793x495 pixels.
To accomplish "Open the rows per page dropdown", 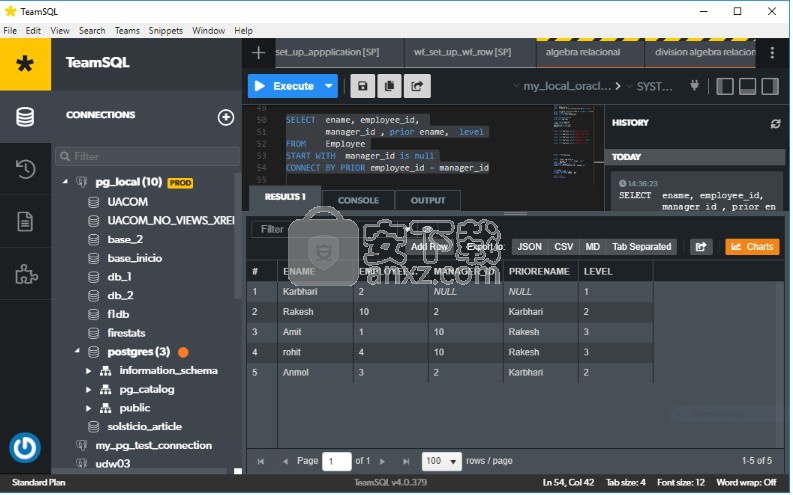I will tap(442, 462).
